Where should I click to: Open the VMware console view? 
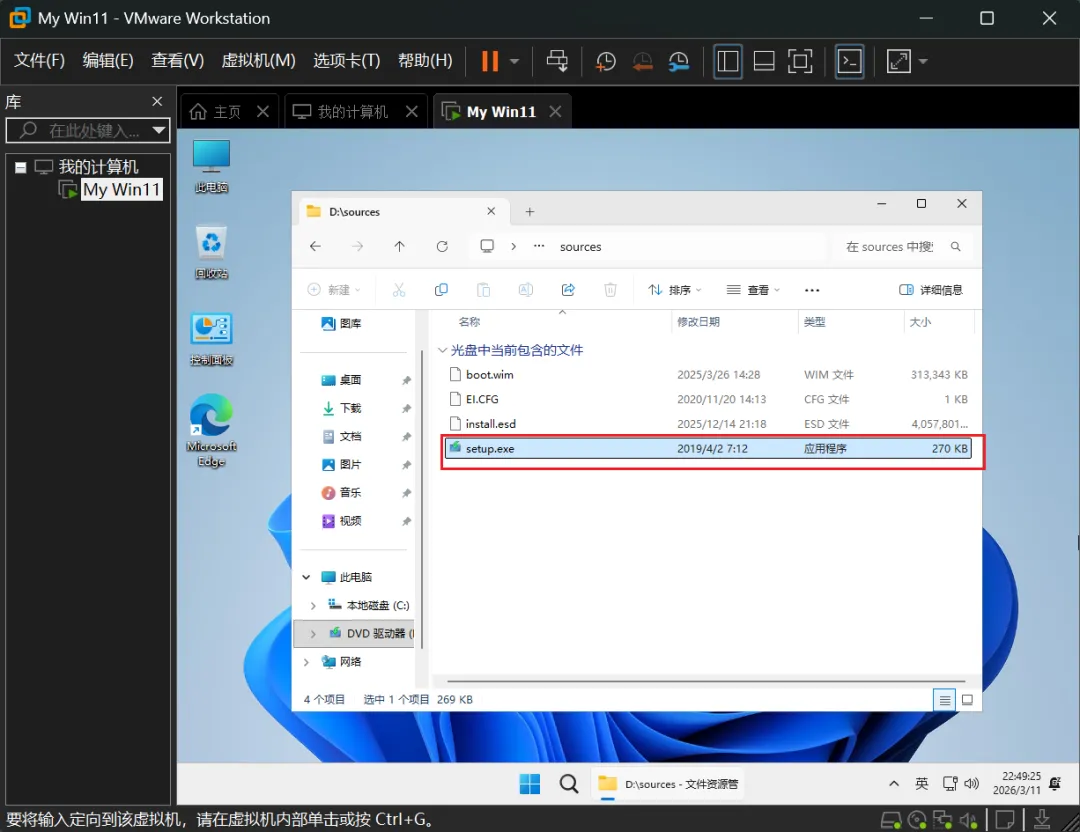tap(849, 61)
